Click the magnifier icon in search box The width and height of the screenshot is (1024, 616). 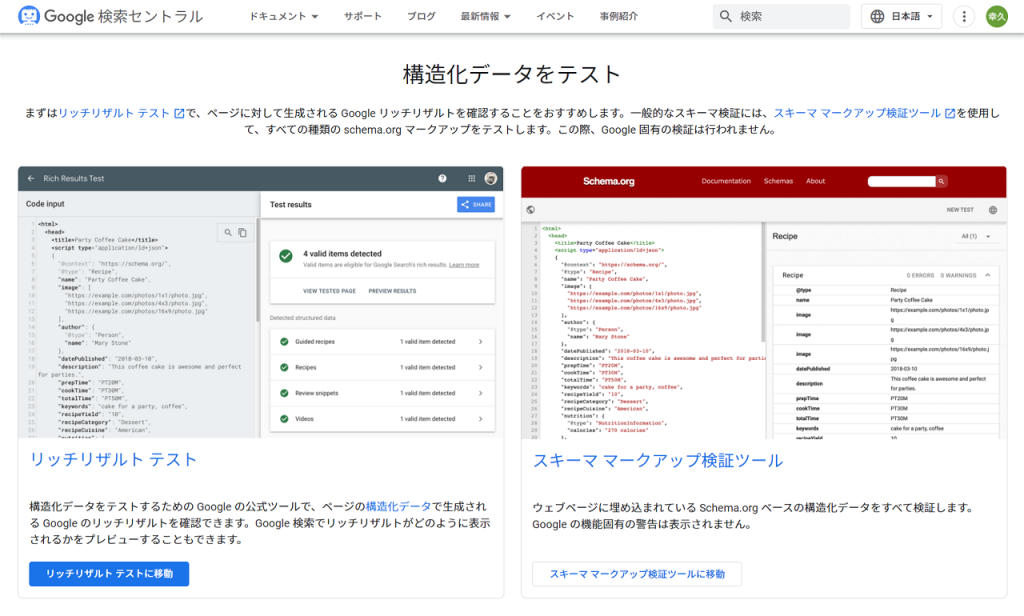(726, 16)
